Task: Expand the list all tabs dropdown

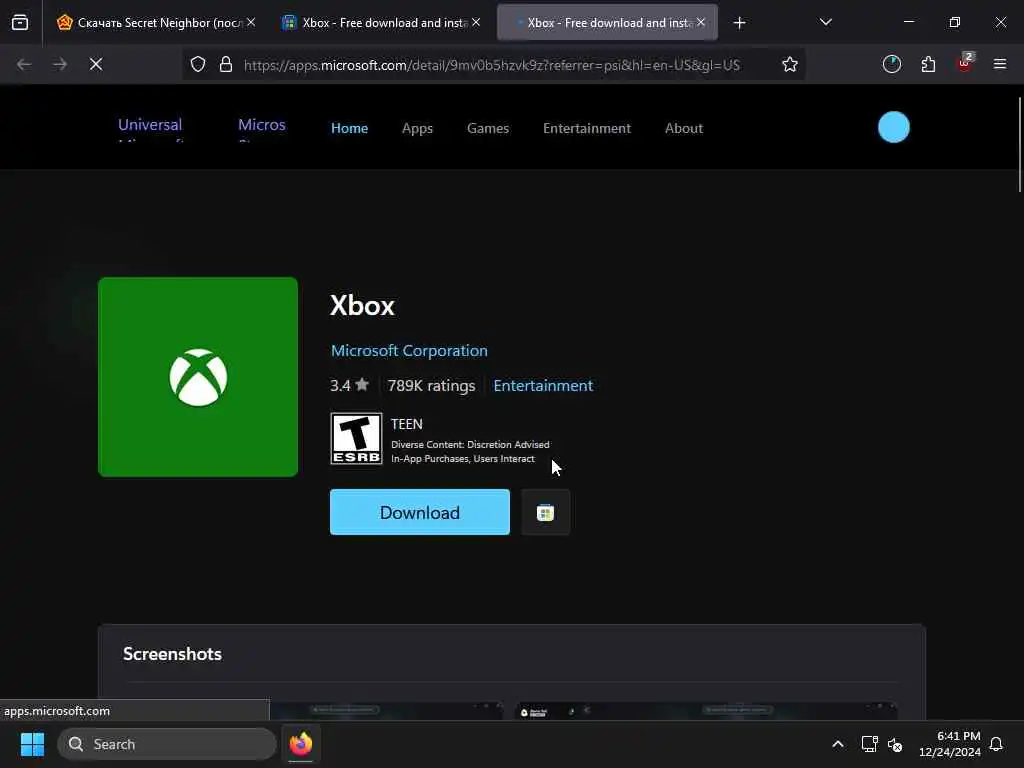Action: click(x=825, y=22)
